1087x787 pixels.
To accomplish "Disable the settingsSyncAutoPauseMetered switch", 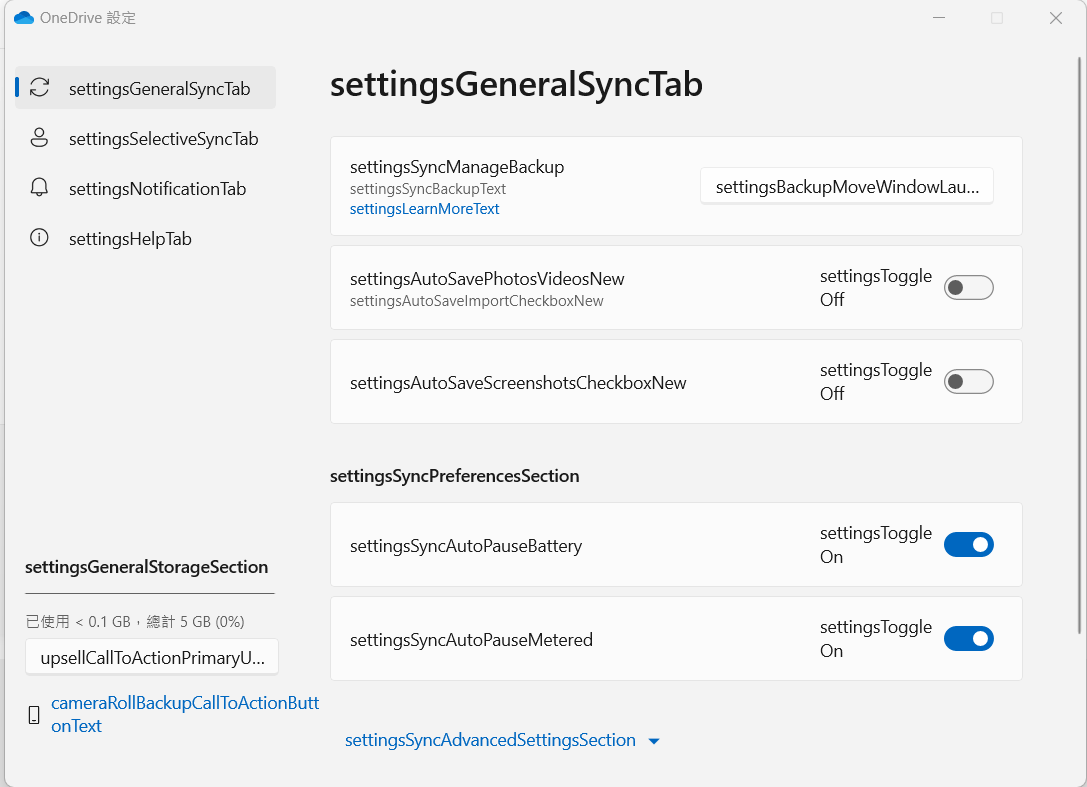I will [x=968, y=639].
